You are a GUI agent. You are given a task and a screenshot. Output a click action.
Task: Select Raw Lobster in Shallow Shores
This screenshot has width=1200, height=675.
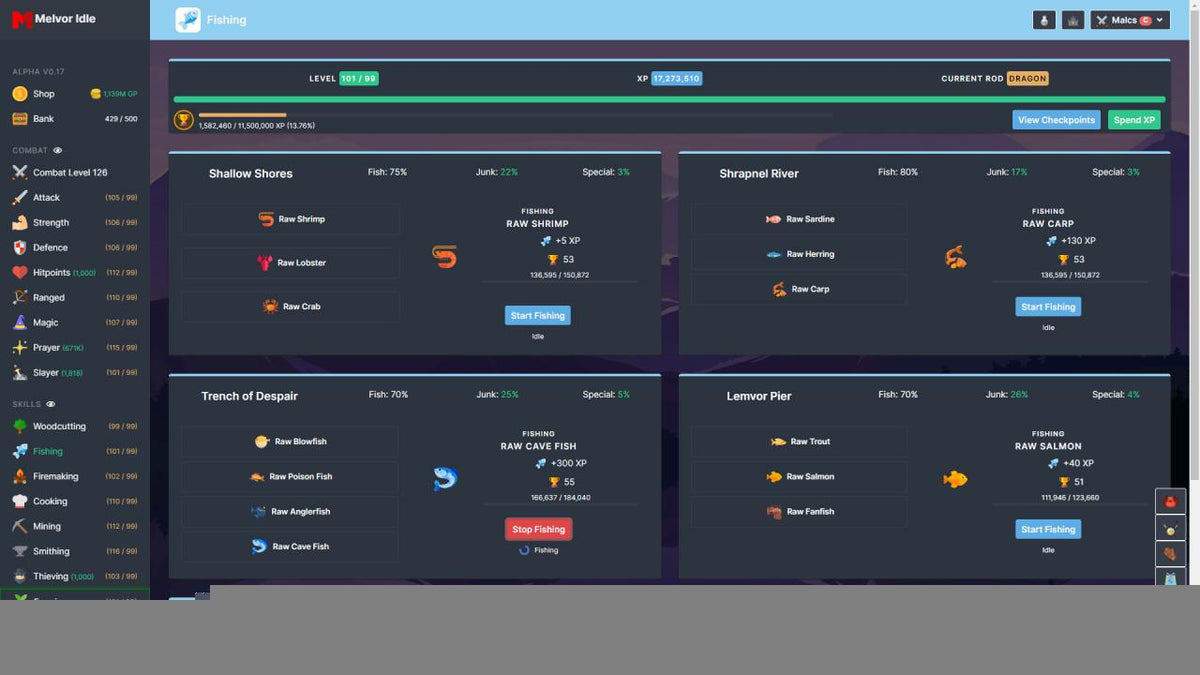tap(291, 263)
